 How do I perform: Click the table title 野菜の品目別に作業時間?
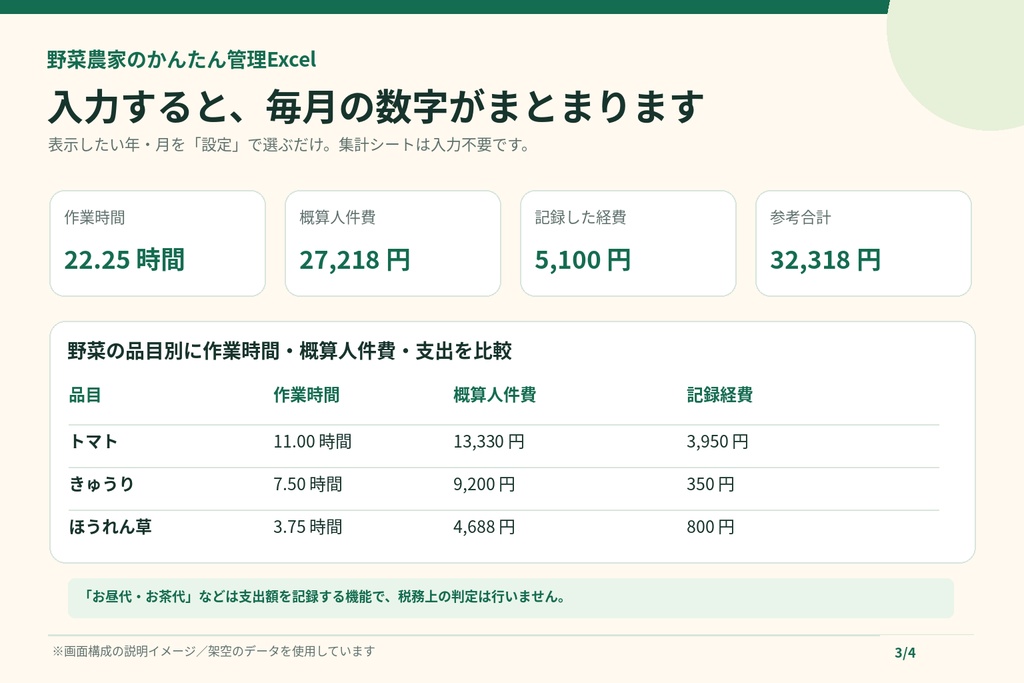pyautogui.click(x=290, y=351)
